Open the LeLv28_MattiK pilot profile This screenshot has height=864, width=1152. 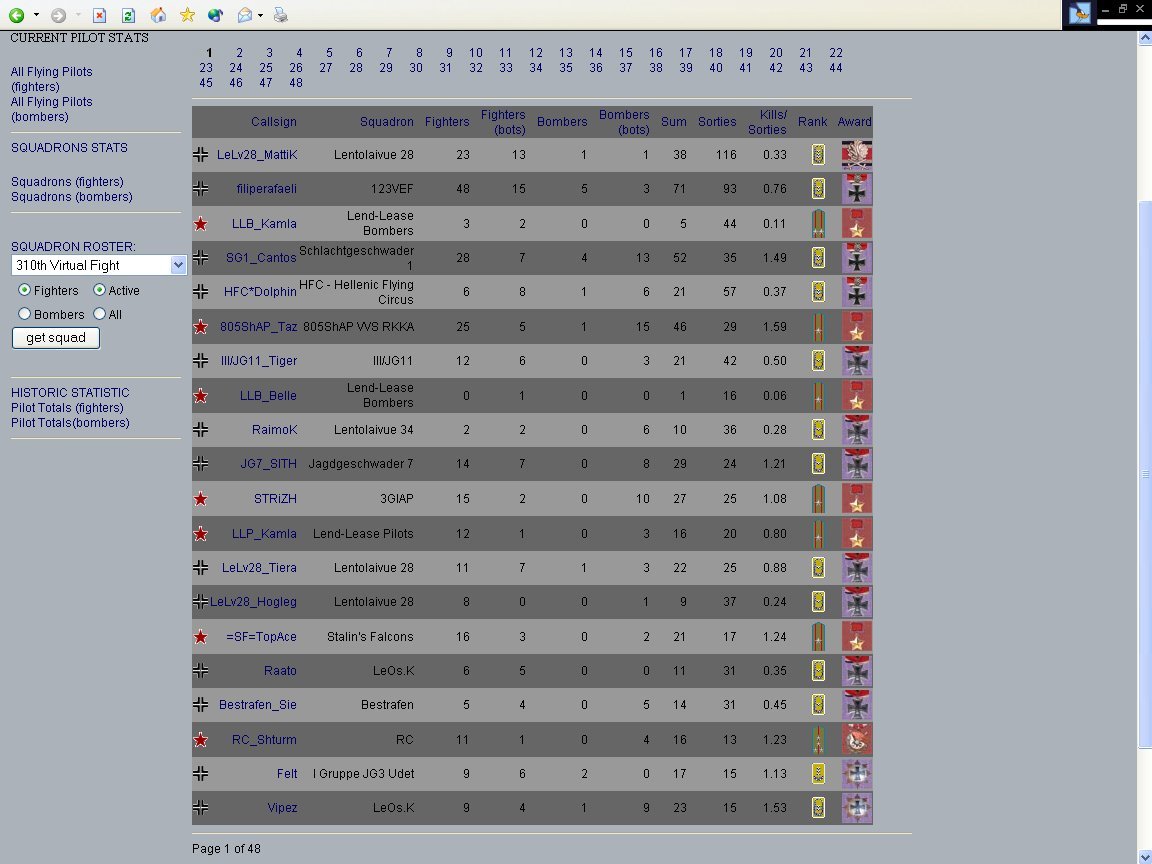tap(257, 155)
